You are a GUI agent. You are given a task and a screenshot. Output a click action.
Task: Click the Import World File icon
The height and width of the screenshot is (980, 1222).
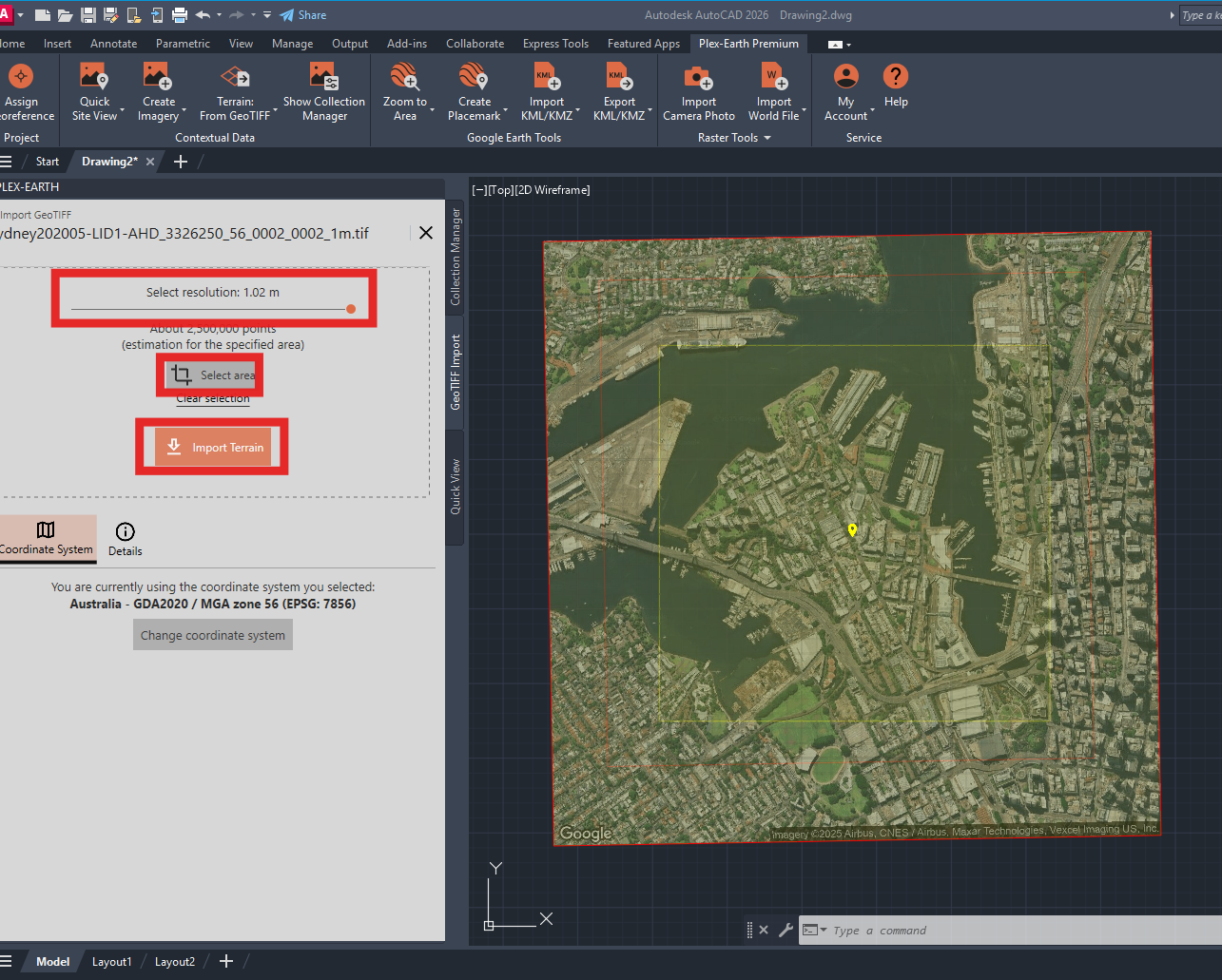click(x=773, y=76)
